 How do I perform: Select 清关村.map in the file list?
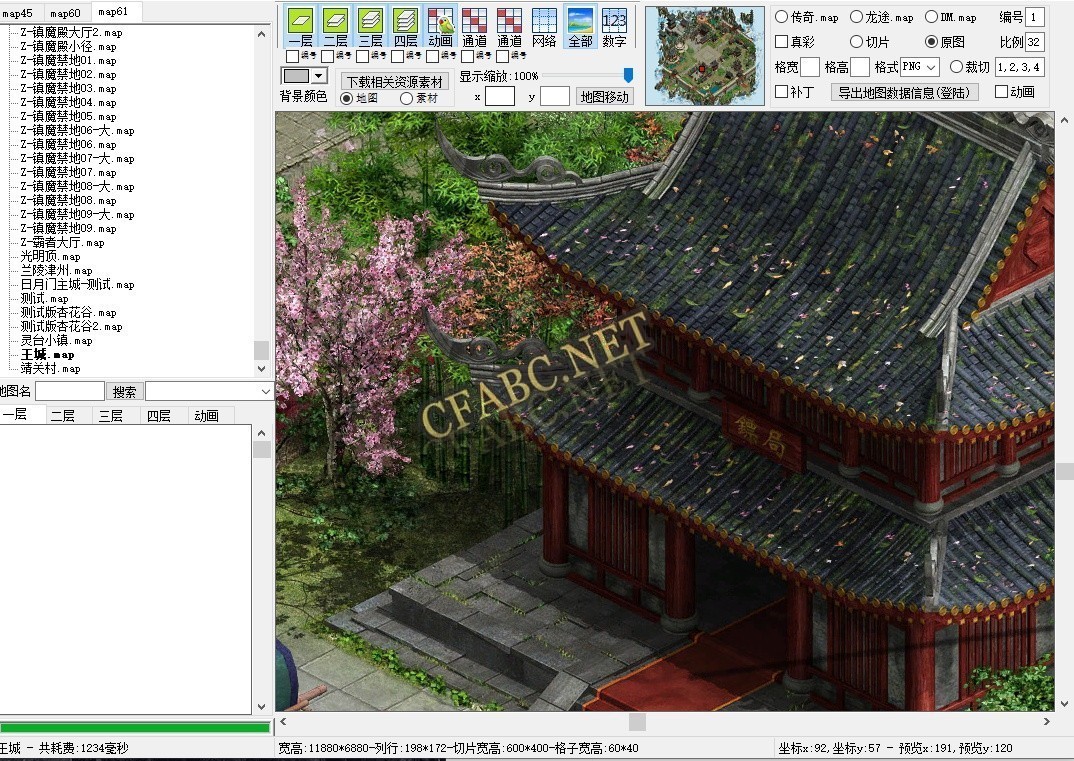(50, 369)
